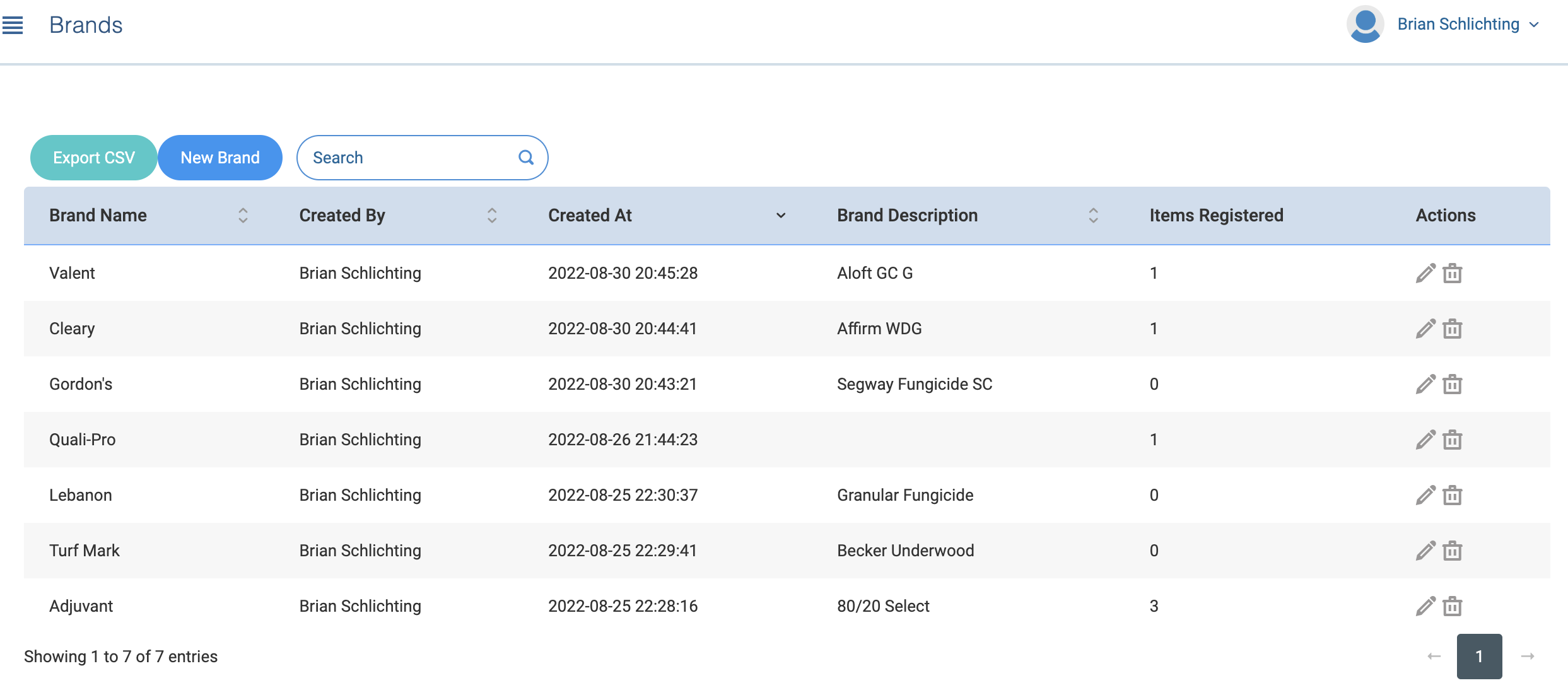The image size is (1568, 695).
Task: Go to page 1 in pagination
Action: (x=1479, y=657)
